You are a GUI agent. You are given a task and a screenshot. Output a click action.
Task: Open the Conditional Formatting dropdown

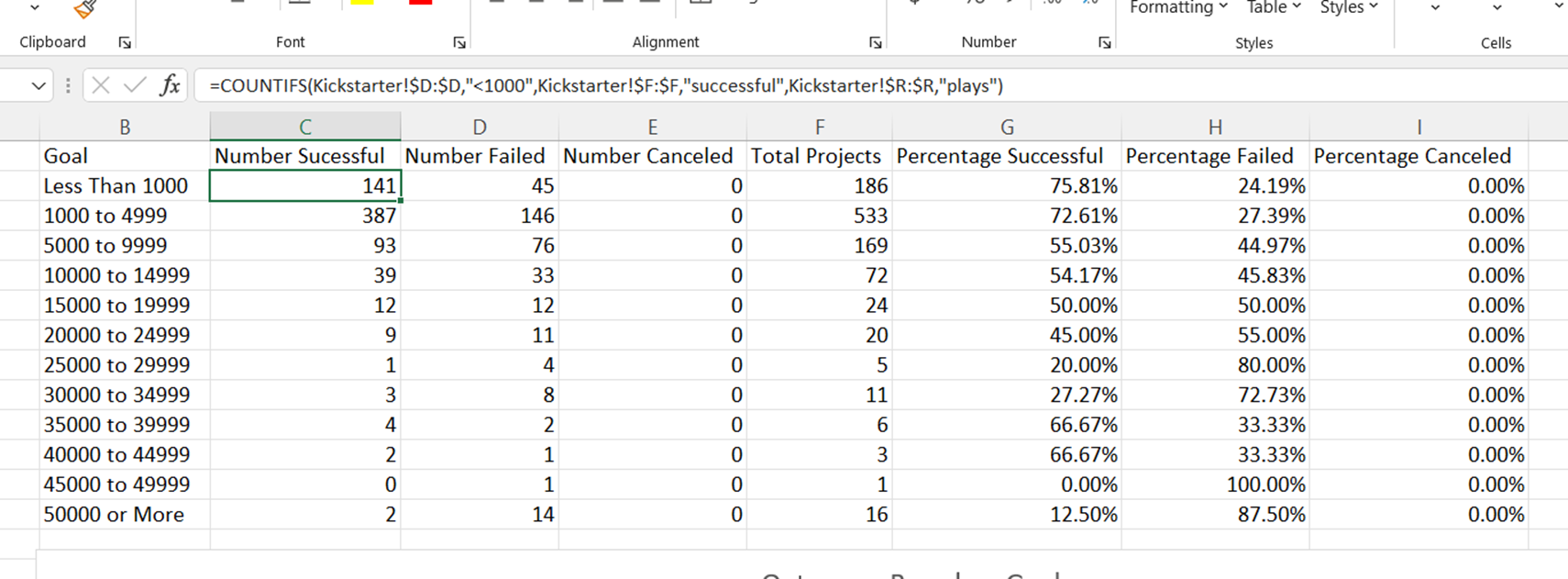(1178, 7)
